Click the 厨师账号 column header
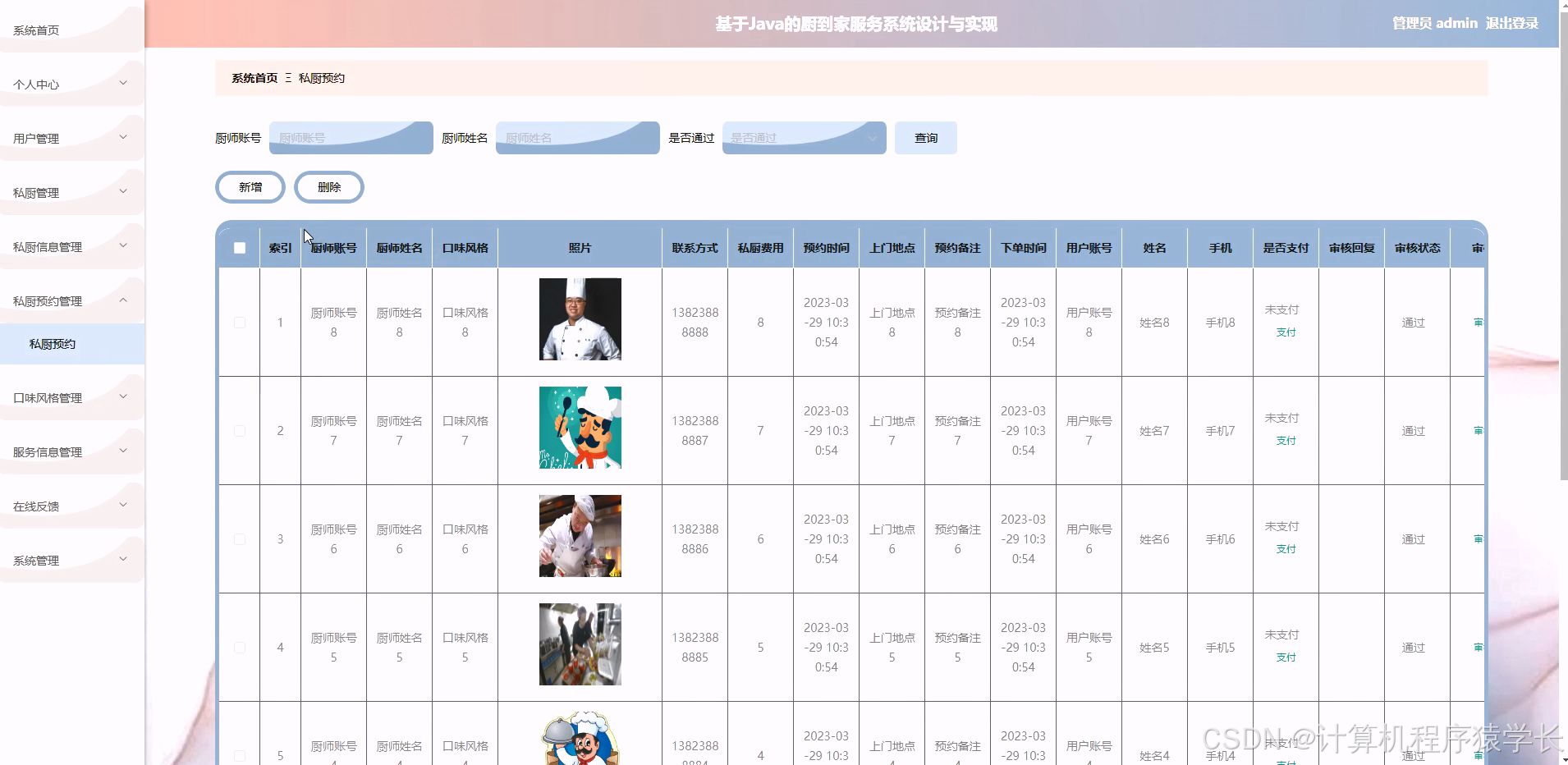 [x=334, y=248]
